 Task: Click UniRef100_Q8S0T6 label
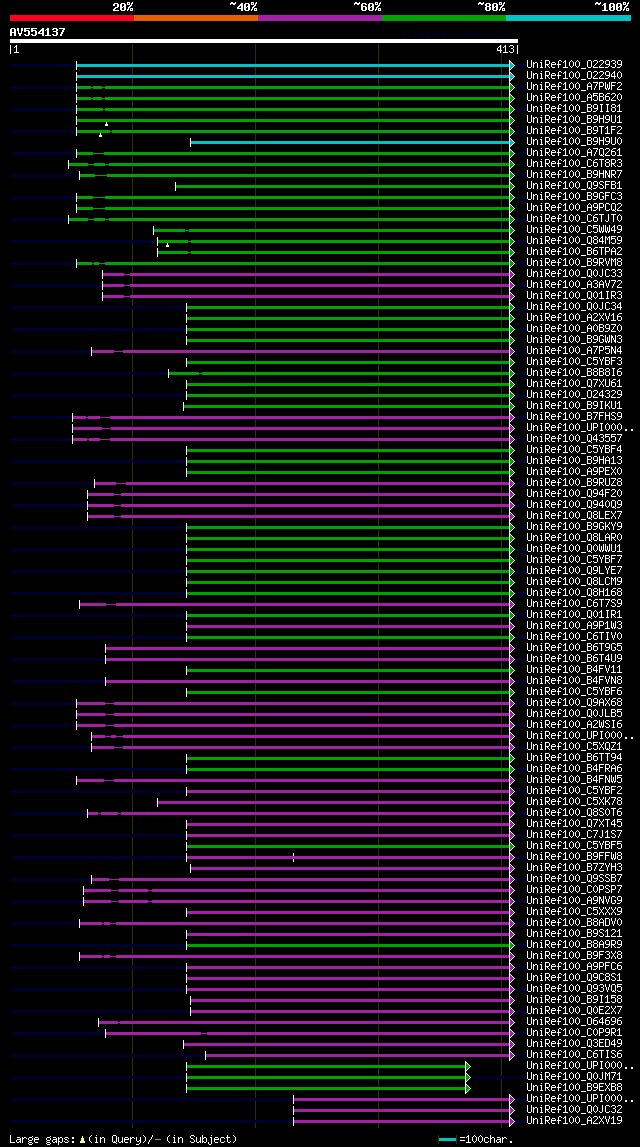click(x=574, y=813)
